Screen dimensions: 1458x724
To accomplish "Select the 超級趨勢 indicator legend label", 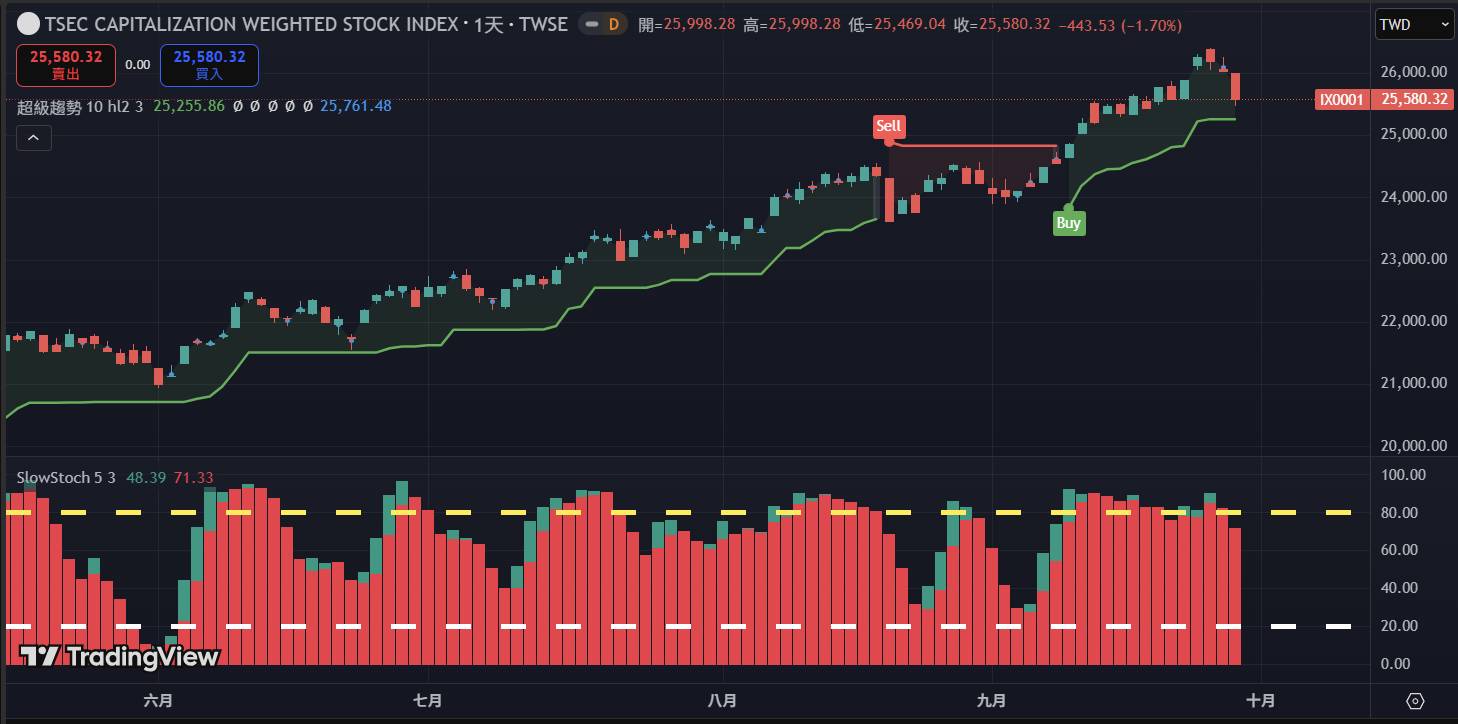I will point(49,106).
